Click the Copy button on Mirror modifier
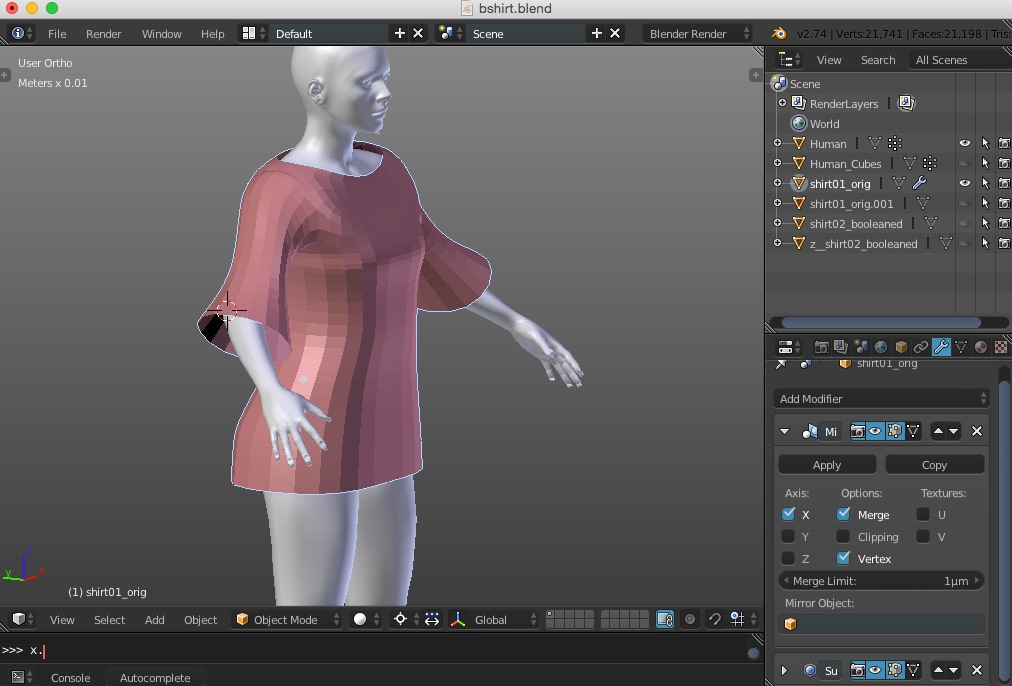Screen dimensions: 1012x686 pyautogui.click(x=934, y=465)
